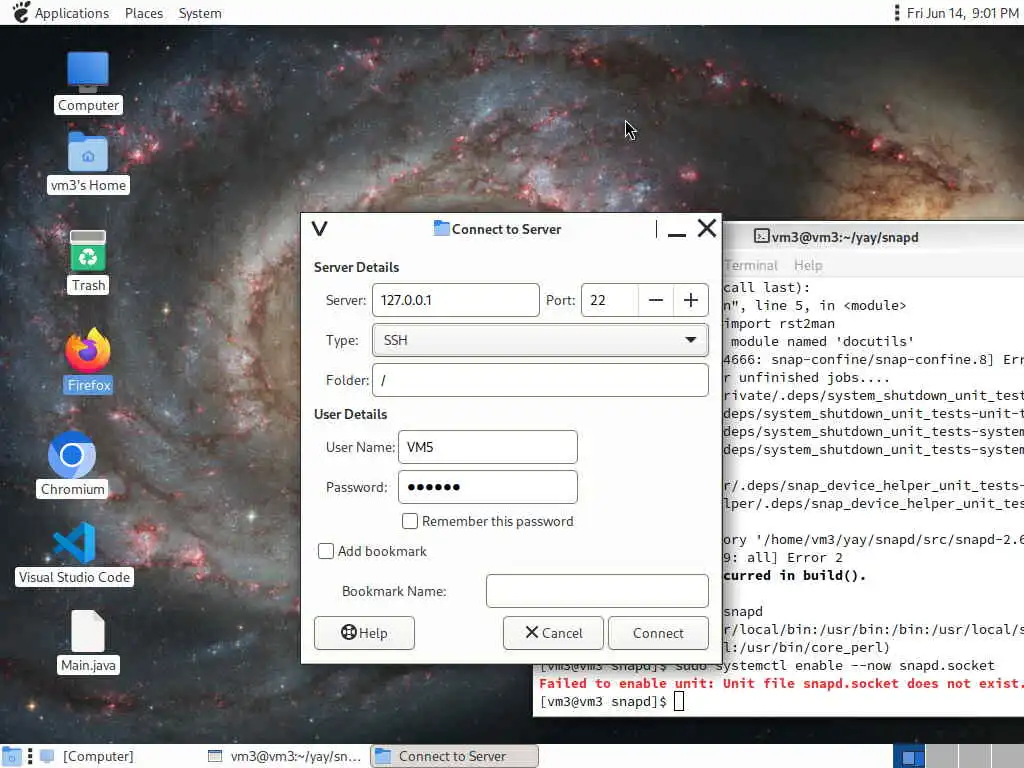1024x768 pixels.
Task: Open Terminal menu in terminal window
Action: click(x=751, y=265)
